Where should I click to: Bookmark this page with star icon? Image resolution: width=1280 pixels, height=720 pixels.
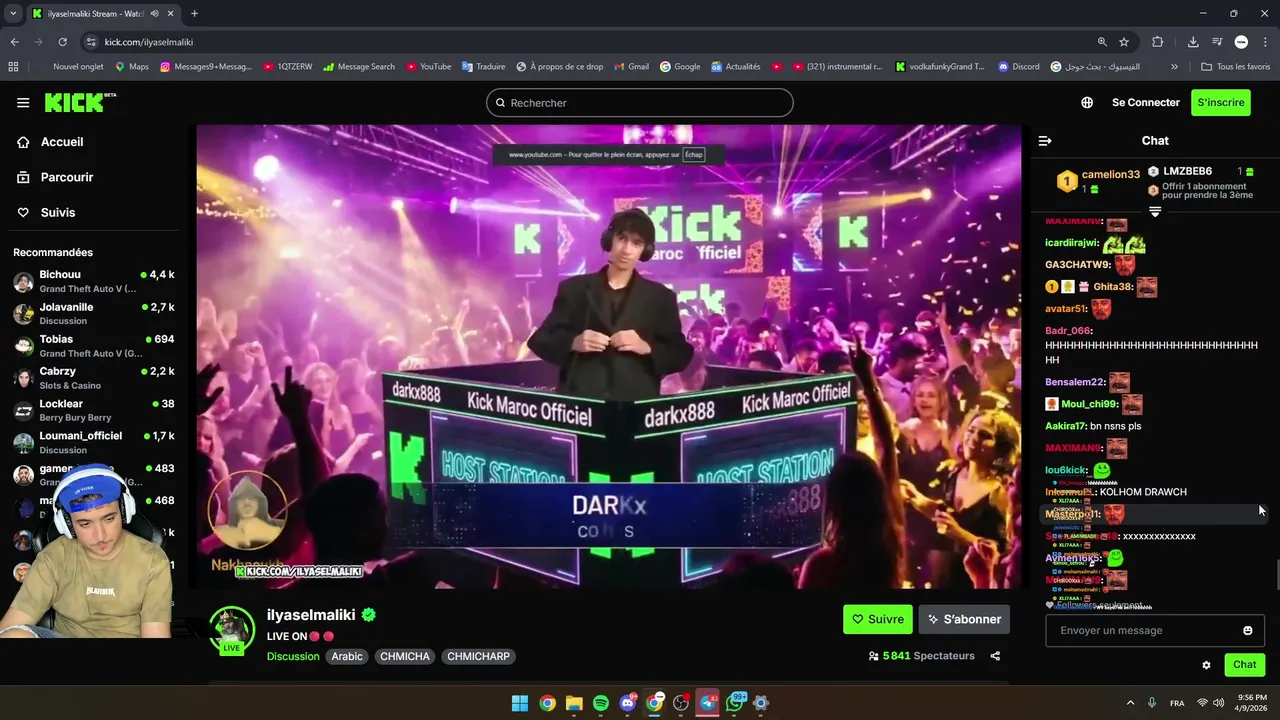[x=1124, y=42]
